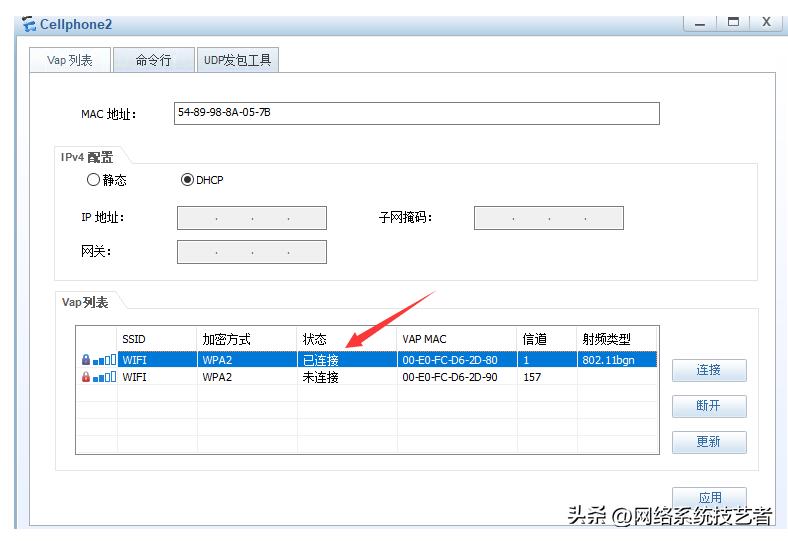This screenshot has height=541, width=788.
Task: Click the 已连接 status cell
Action: [347, 360]
